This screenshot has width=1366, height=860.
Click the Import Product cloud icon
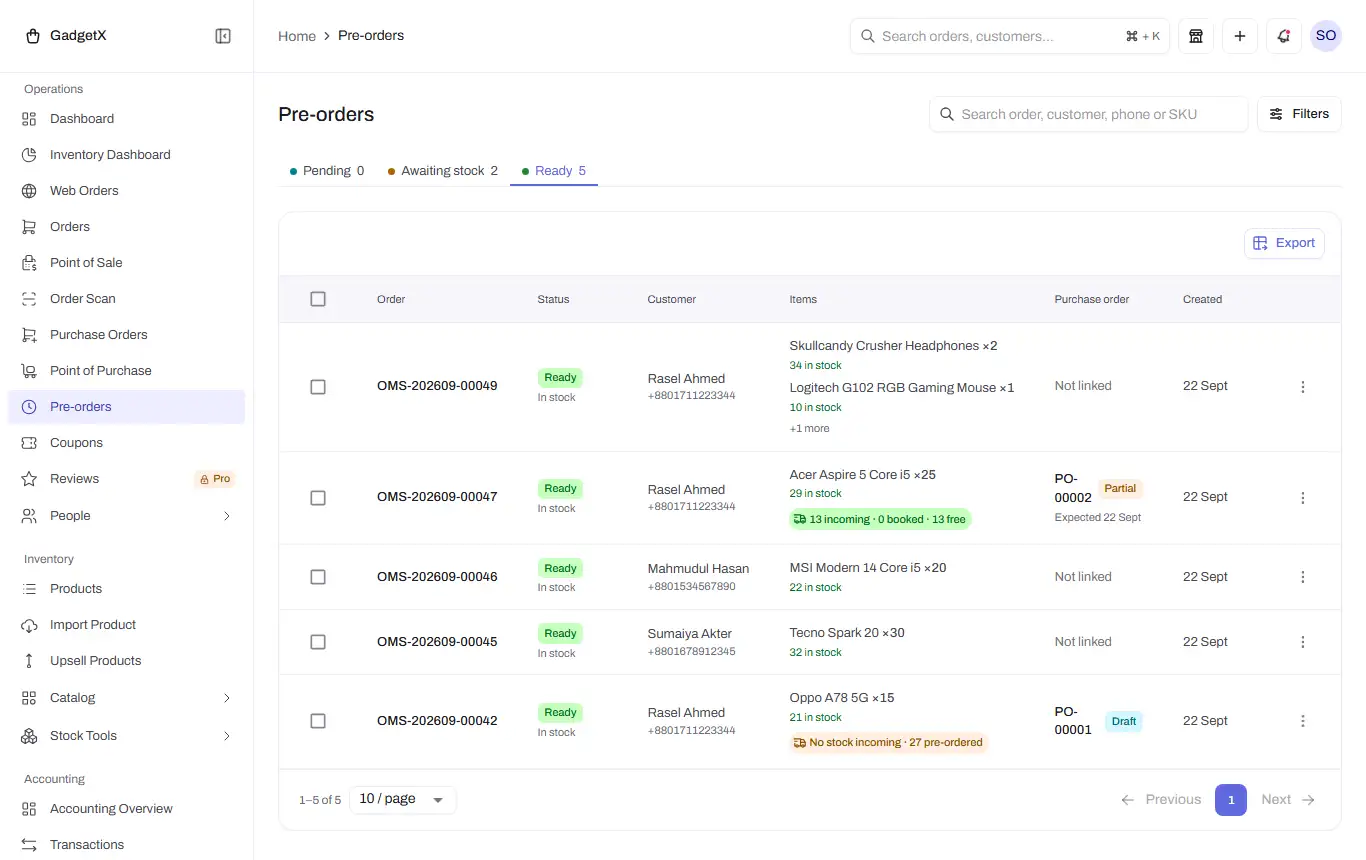click(30, 625)
